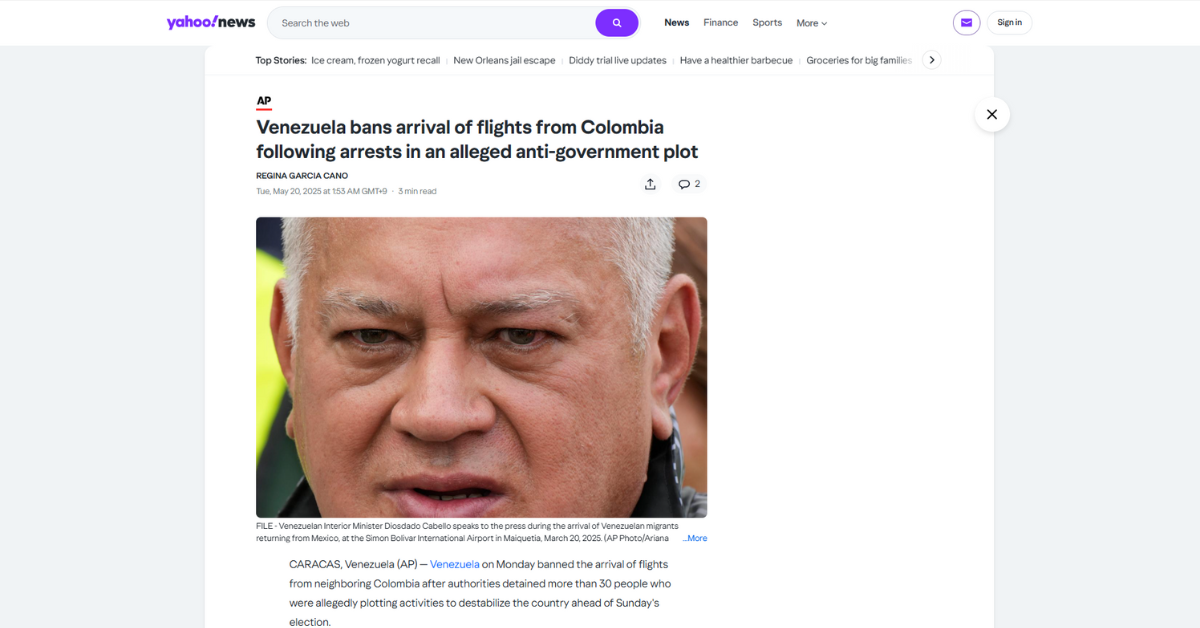Open the Yahoo Mail envelope icon
Screen dimensions: 1200x628
click(x=966, y=23)
